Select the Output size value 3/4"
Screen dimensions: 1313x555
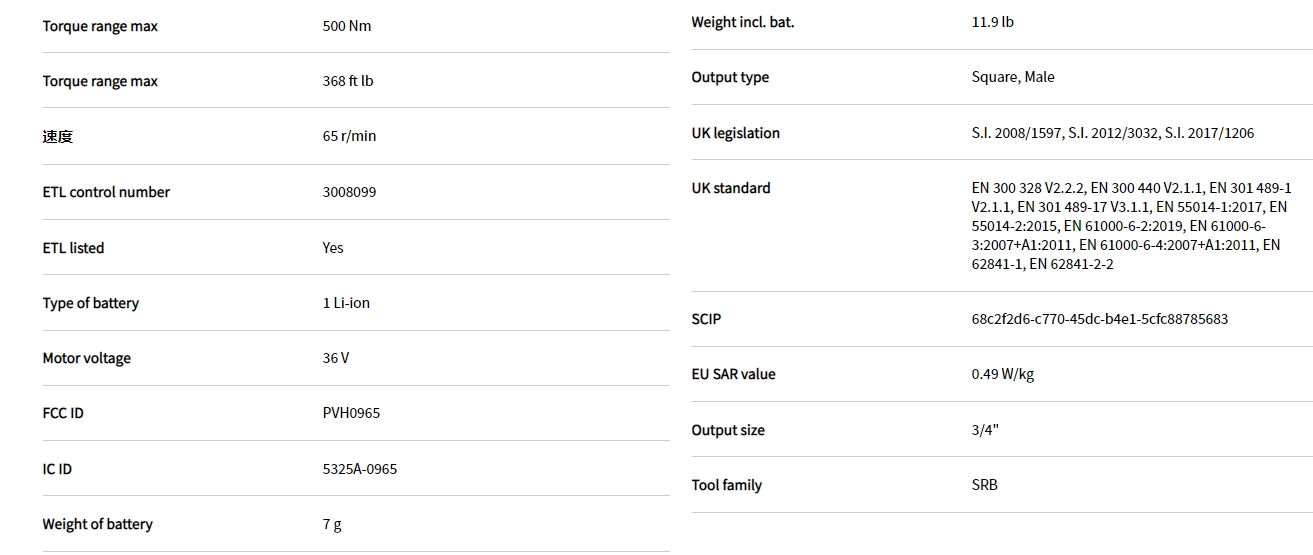984,430
